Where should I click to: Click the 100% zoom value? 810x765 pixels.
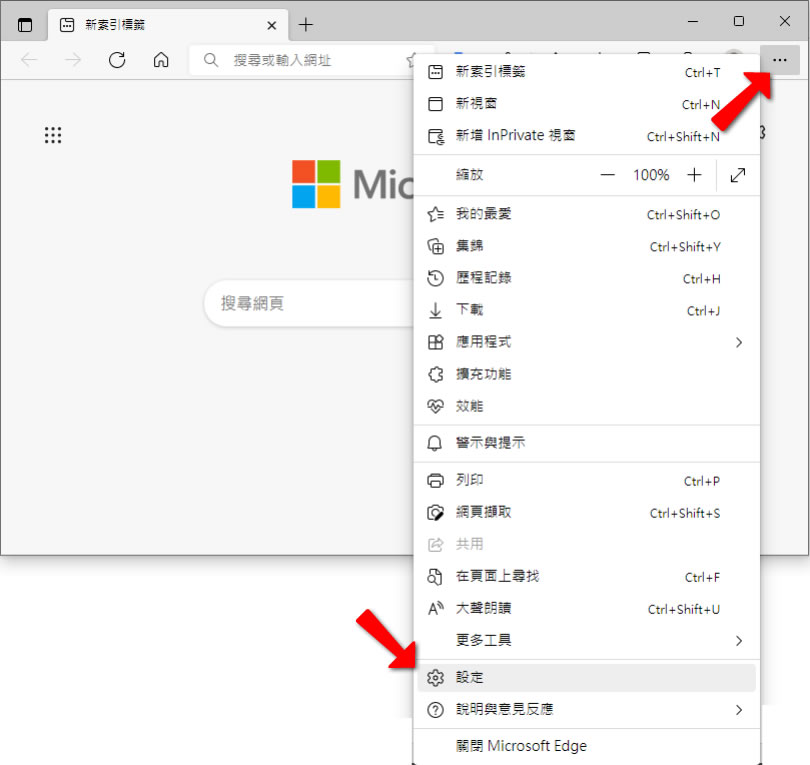tap(651, 175)
